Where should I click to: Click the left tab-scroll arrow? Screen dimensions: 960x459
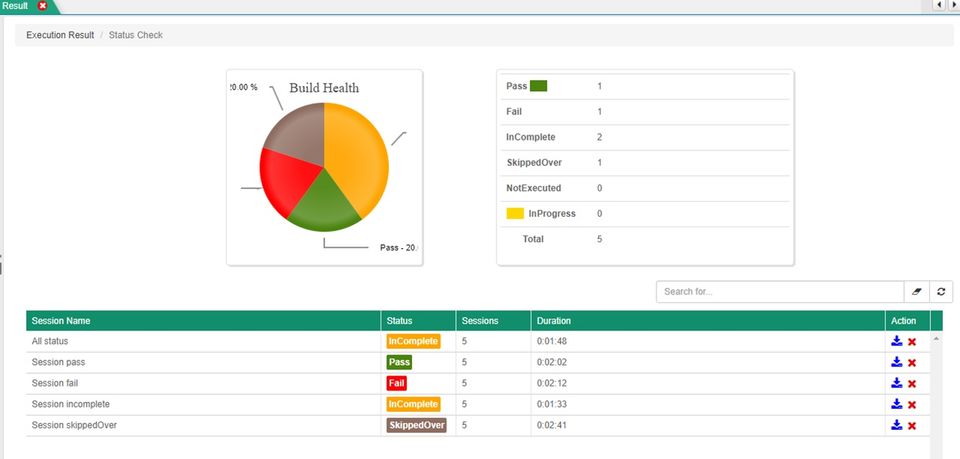[939, 5]
